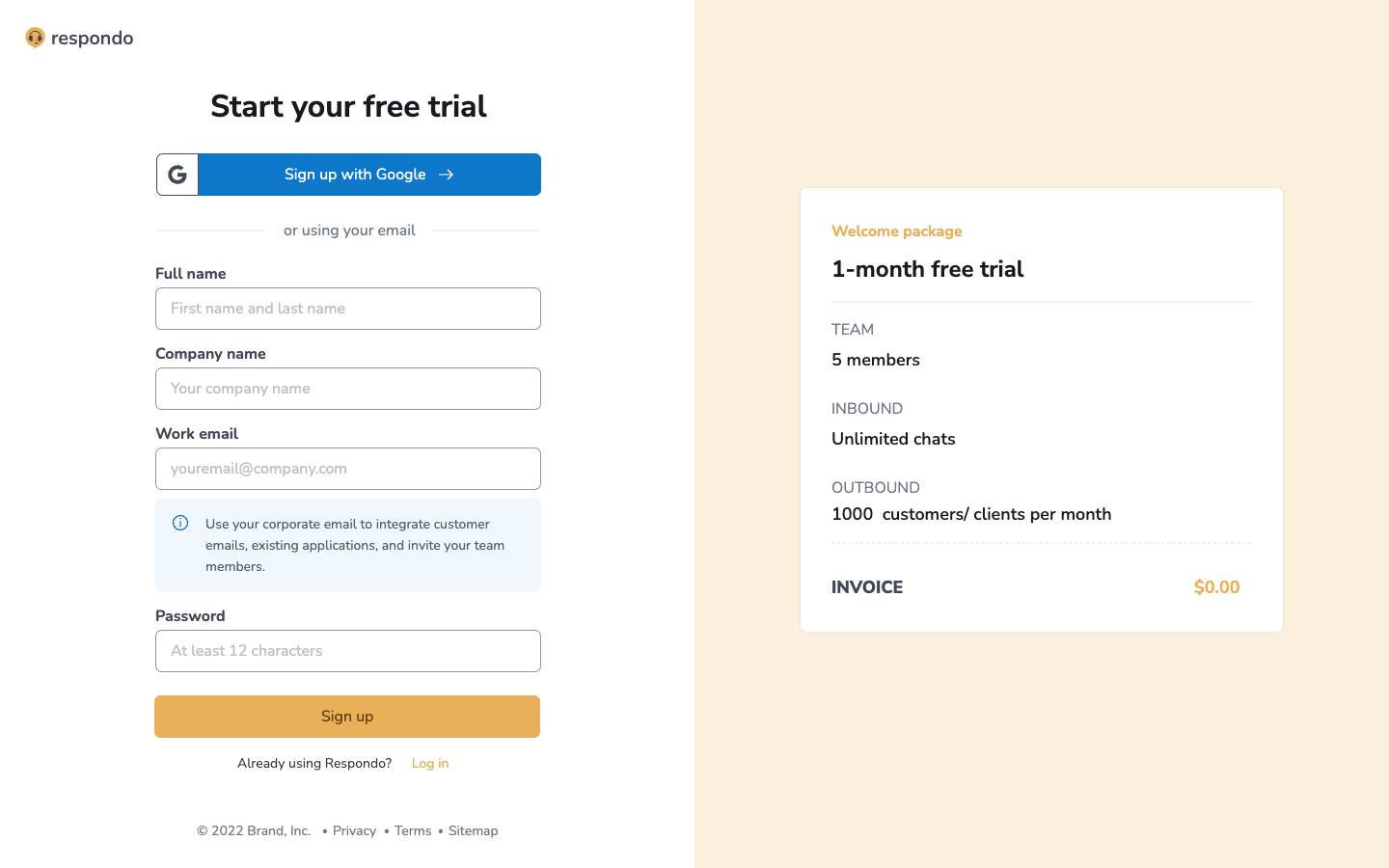
Task: Click the Respondo headset logo icon
Action: coord(35,38)
